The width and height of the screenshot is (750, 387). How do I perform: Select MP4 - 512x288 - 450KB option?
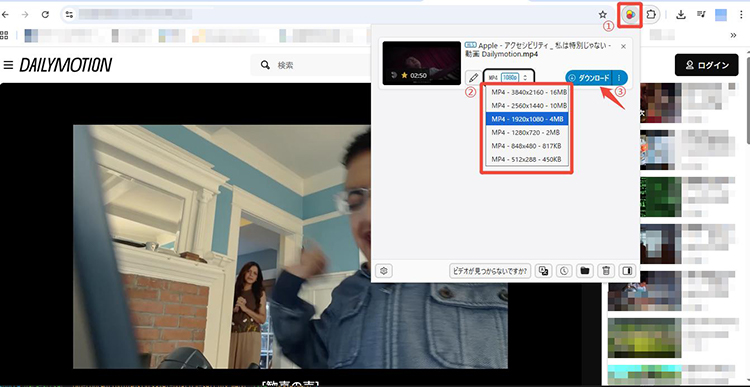coord(527,159)
